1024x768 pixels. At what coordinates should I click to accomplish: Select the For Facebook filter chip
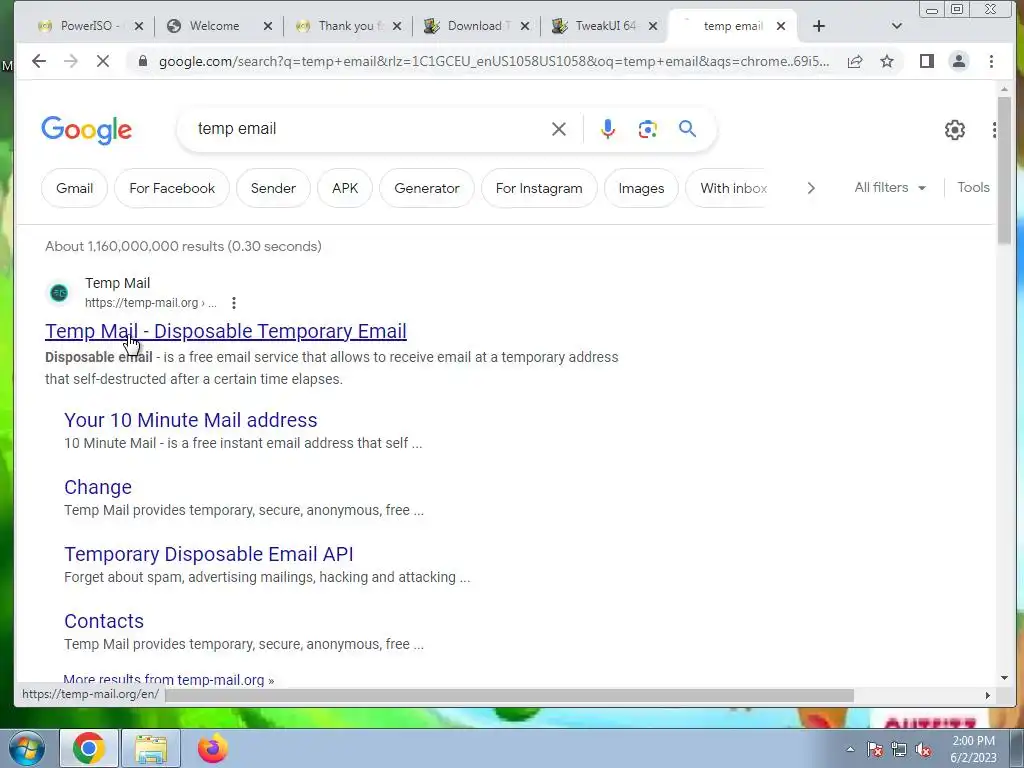[172, 188]
